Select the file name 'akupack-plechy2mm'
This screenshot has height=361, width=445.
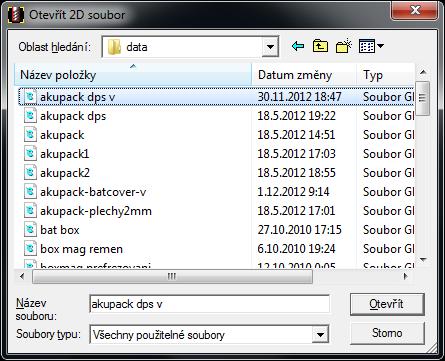96,211
